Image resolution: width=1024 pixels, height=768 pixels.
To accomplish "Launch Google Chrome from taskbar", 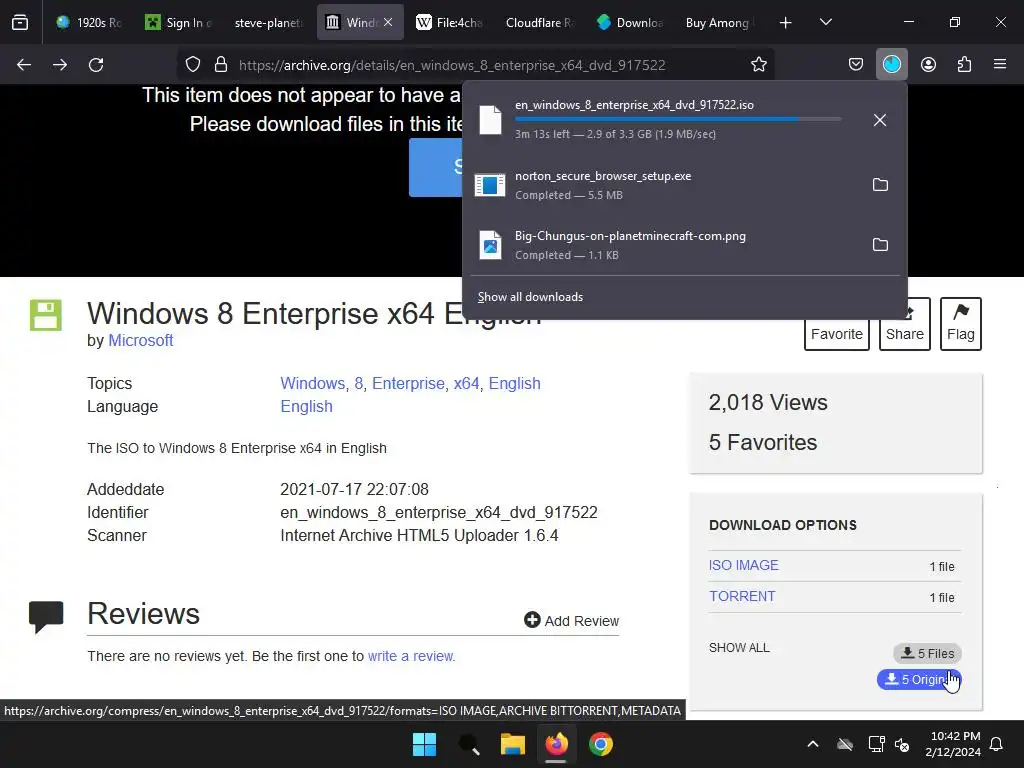I will [601, 744].
